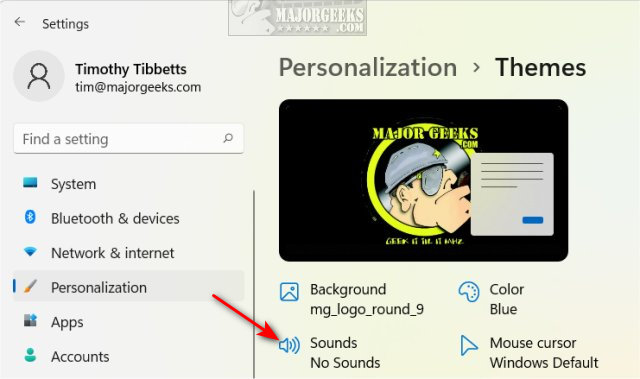Open the Background picture icon

289,292
